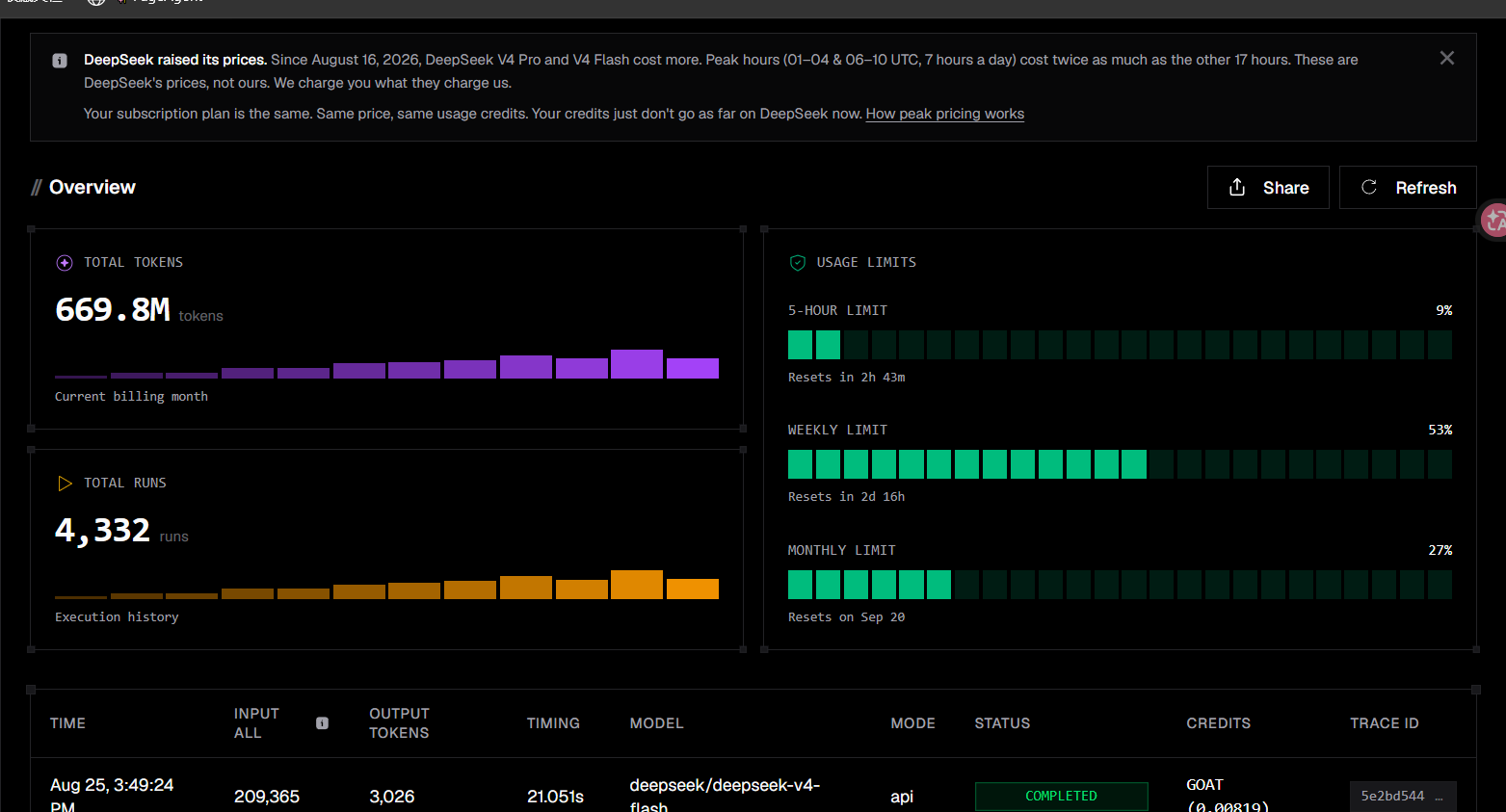Screen dimensions: 1506x812
Task: Click the Usage Limits shield icon
Action: pos(797,263)
